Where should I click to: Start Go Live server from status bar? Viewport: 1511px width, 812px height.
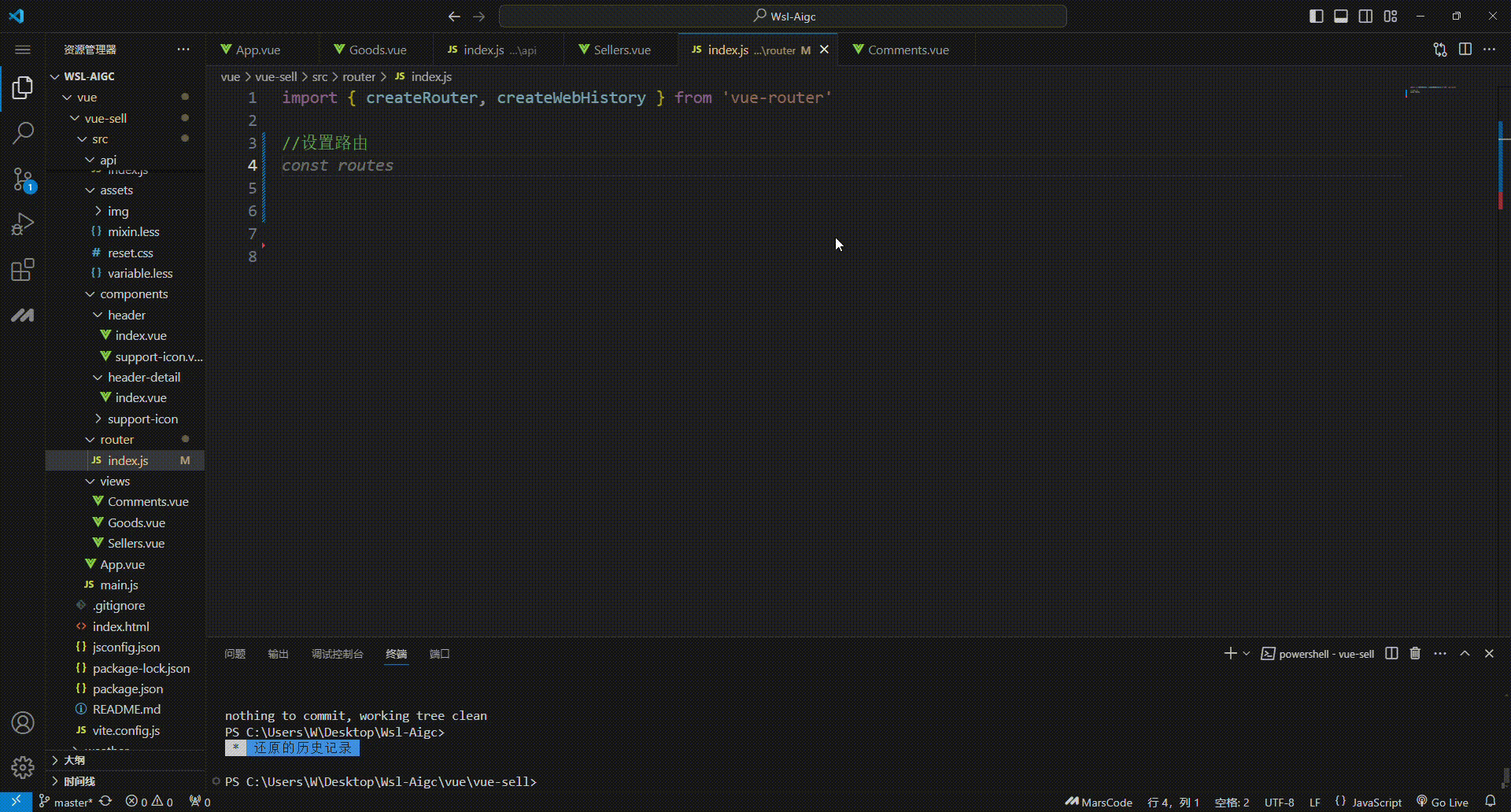(x=1444, y=800)
